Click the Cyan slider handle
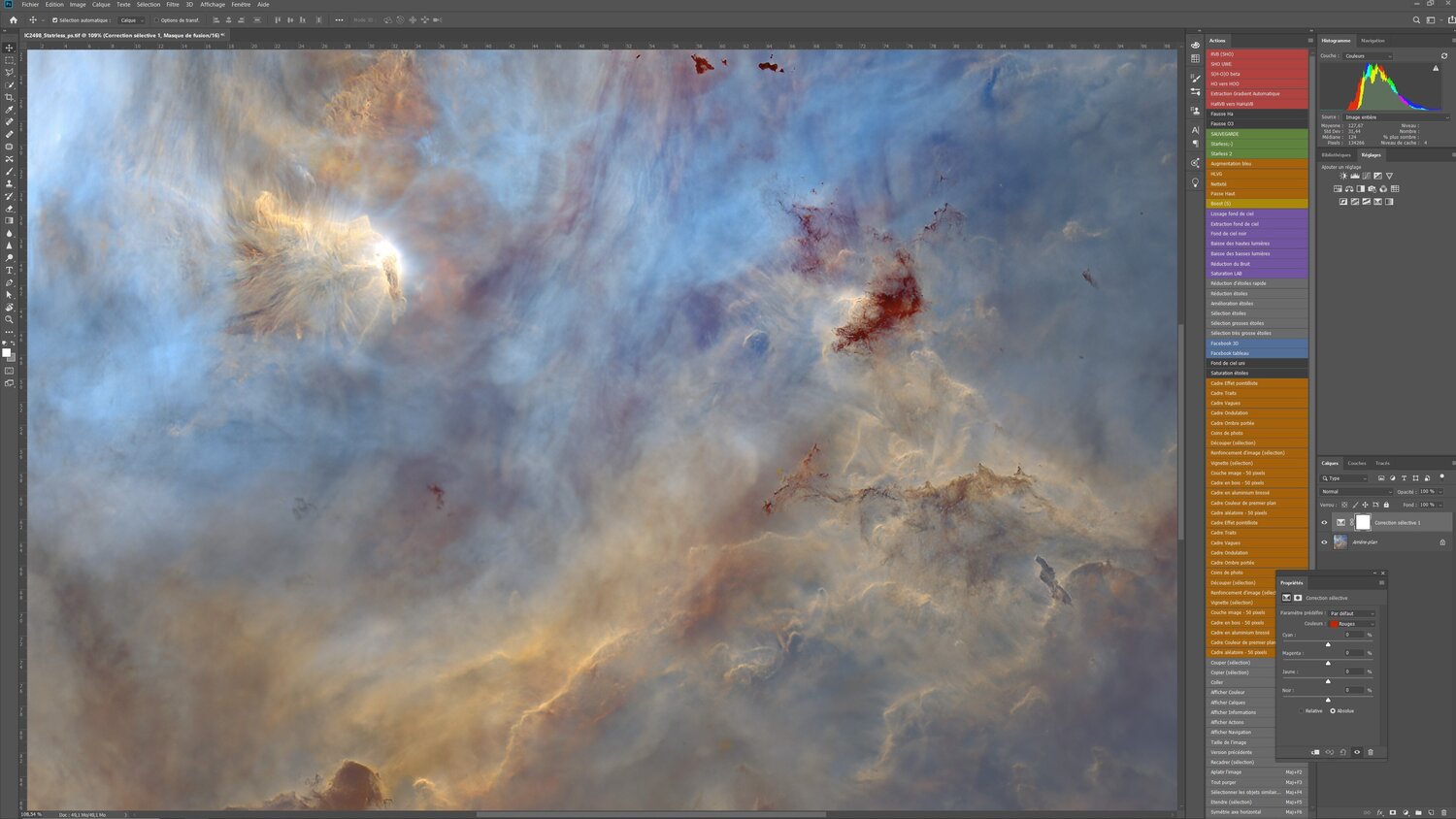 coord(1328,644)
